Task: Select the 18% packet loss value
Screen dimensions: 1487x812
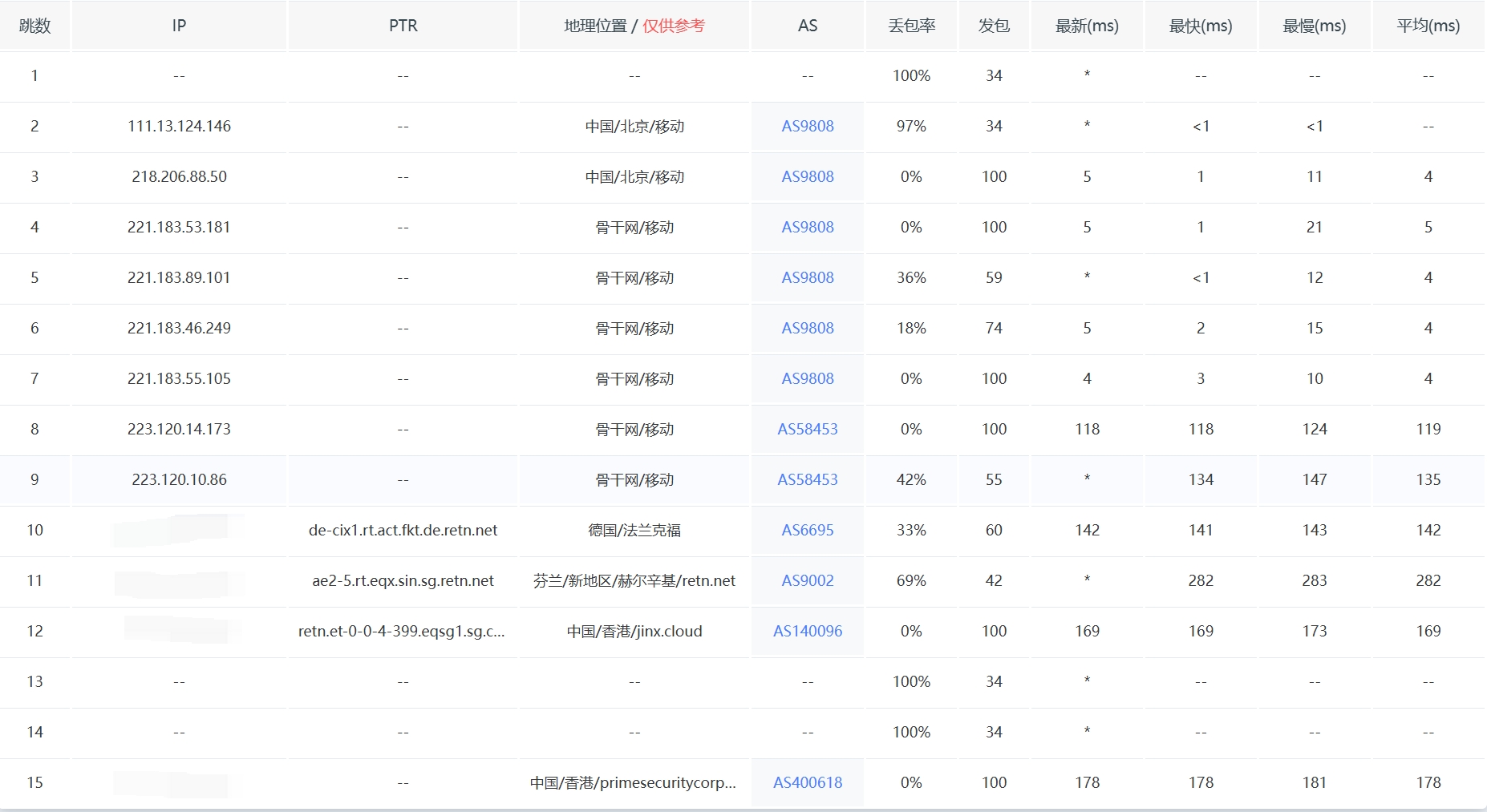Action: [911, 328]
